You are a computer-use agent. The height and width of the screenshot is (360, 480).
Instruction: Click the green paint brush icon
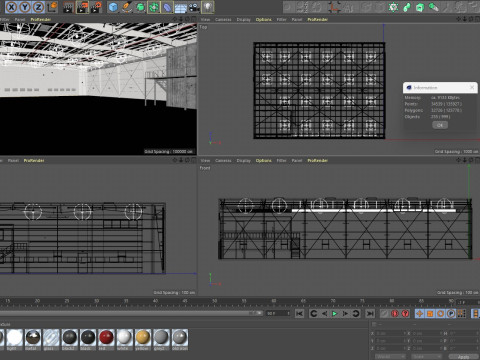[x=433, y=7]
